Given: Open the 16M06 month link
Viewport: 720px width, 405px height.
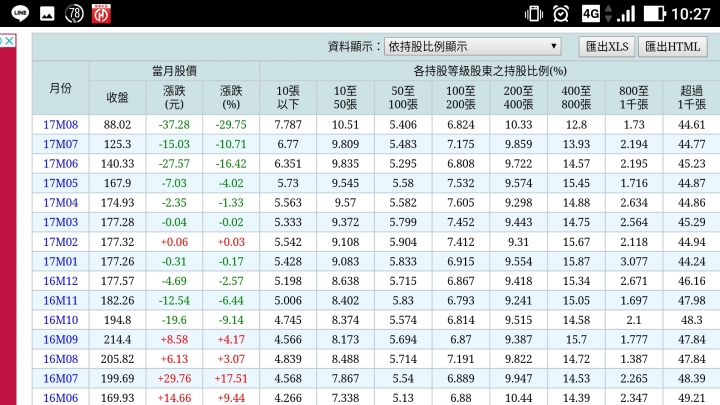Looking at the screenshot, I should tap(61, 398).
